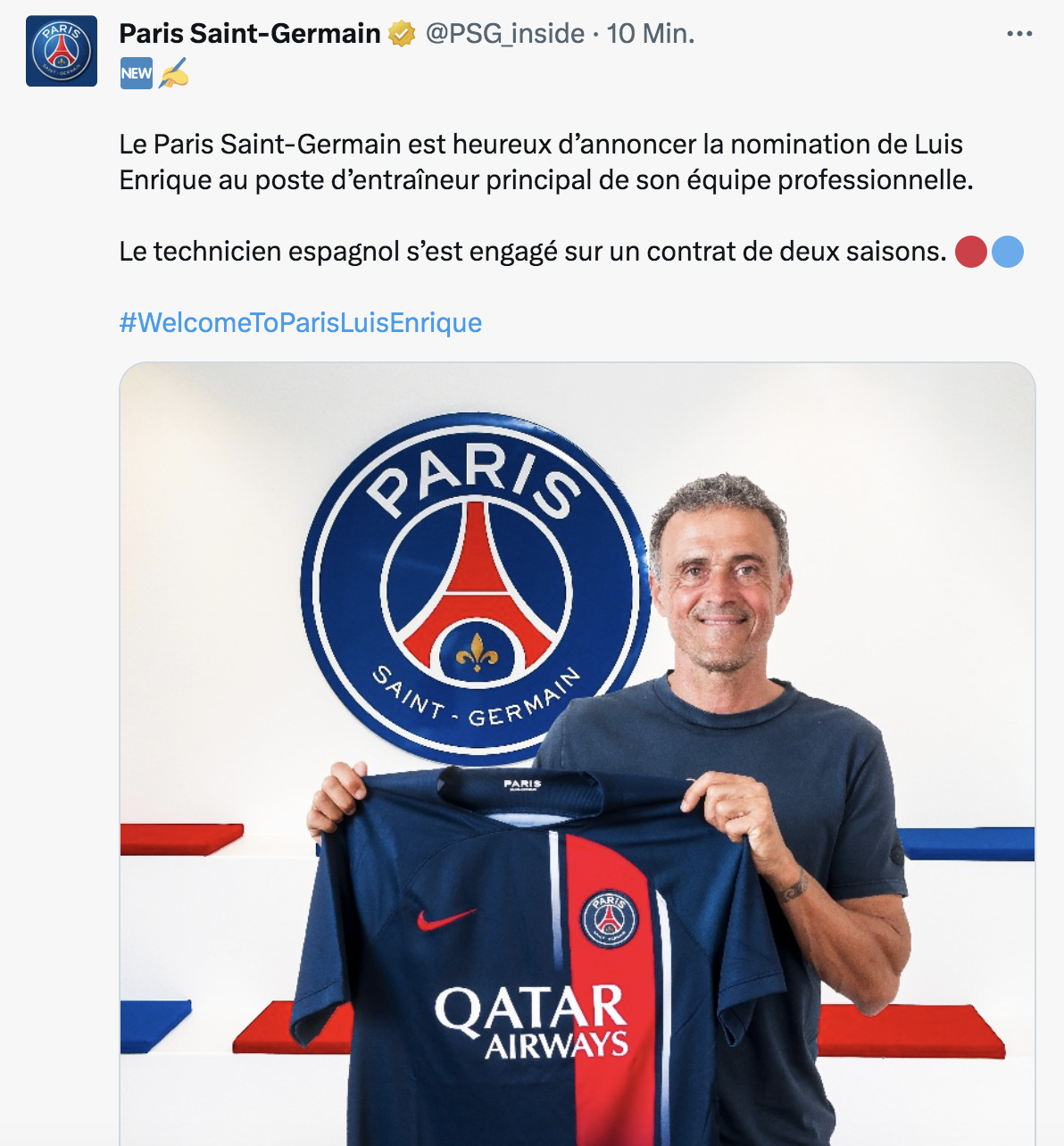
Task: Click the PARIS label on jersey collar
Action: [523, 785]
